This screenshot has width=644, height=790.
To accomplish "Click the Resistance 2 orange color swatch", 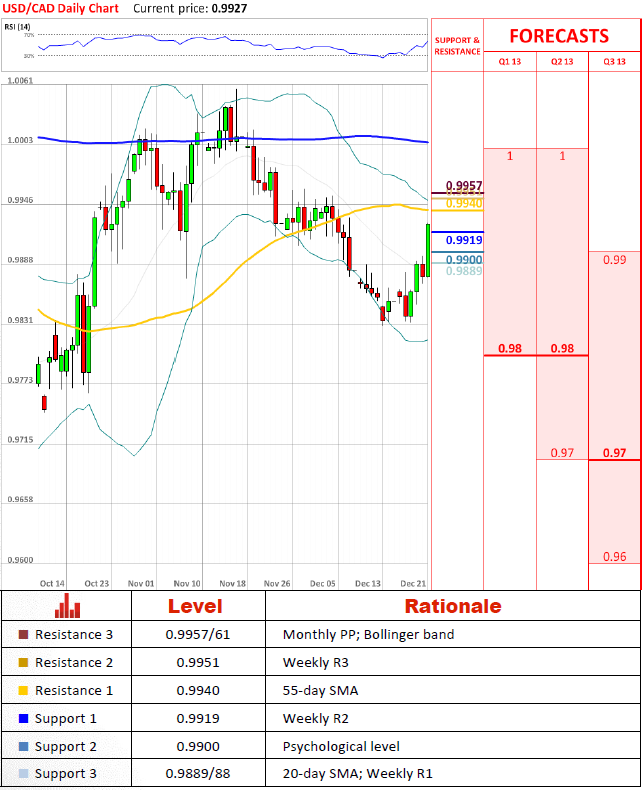I will tap(23, 662).
